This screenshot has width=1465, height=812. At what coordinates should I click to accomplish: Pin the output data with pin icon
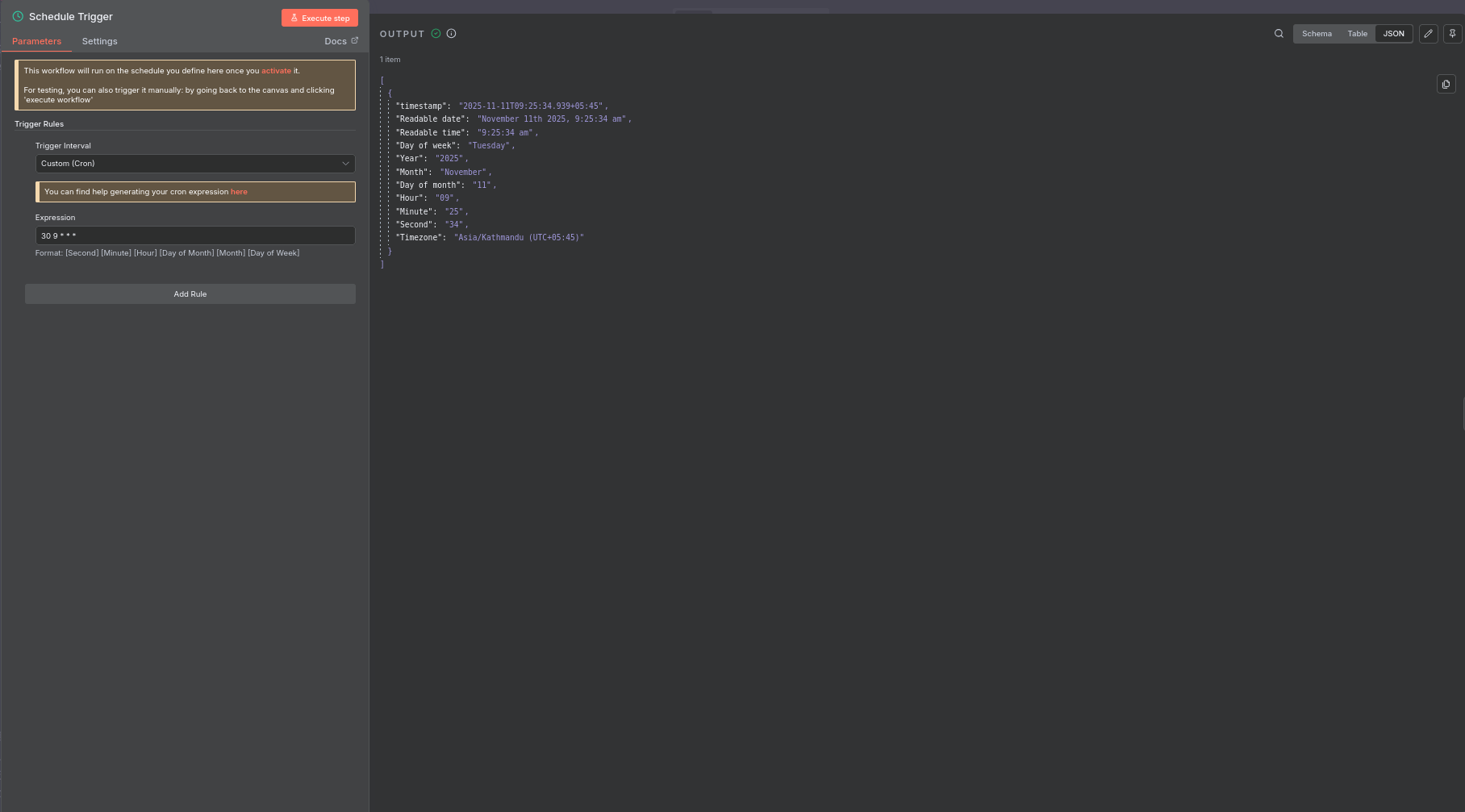pos(1452,34)
